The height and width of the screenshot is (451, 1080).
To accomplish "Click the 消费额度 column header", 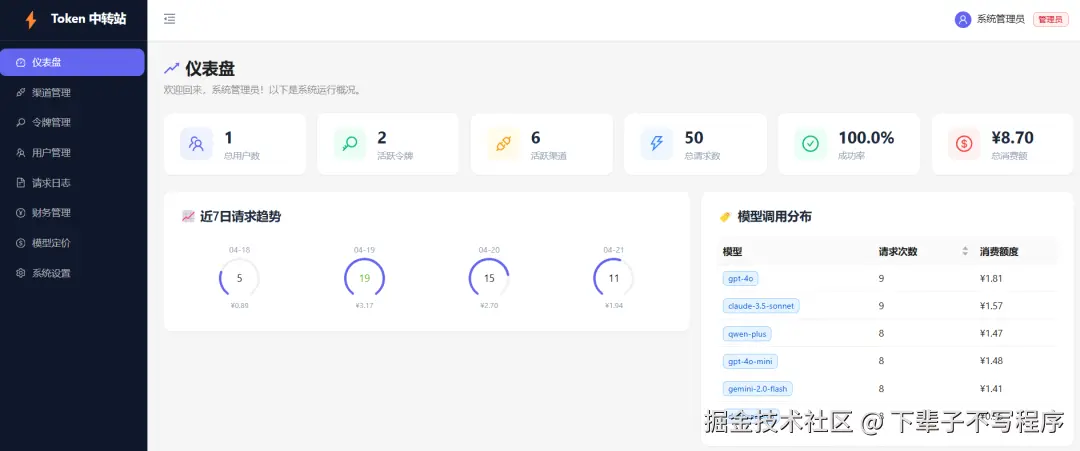I will coord(999,252).
